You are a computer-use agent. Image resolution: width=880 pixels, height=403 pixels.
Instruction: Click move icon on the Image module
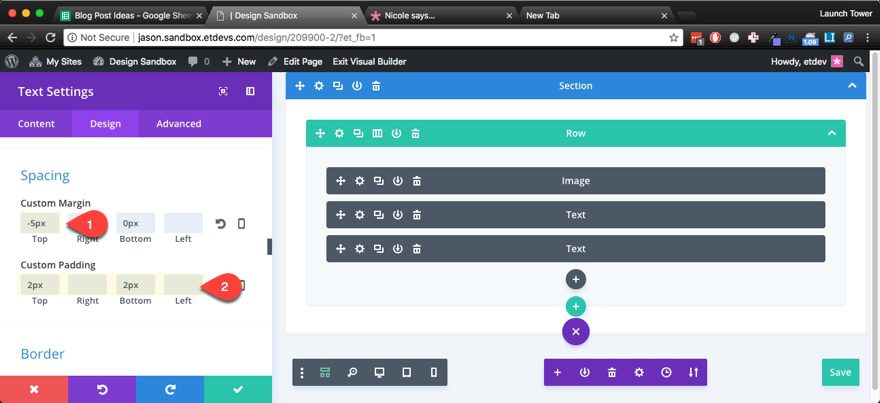tap(340, 181)
